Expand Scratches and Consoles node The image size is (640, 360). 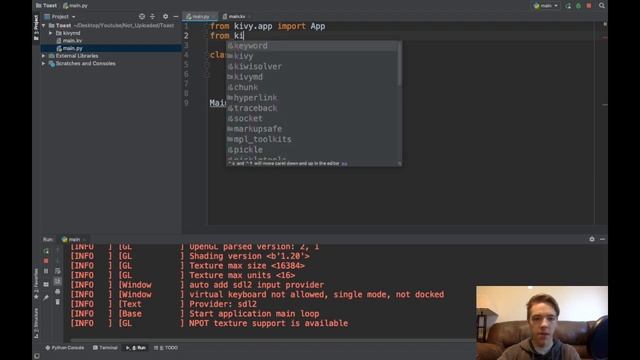point(44,64)
